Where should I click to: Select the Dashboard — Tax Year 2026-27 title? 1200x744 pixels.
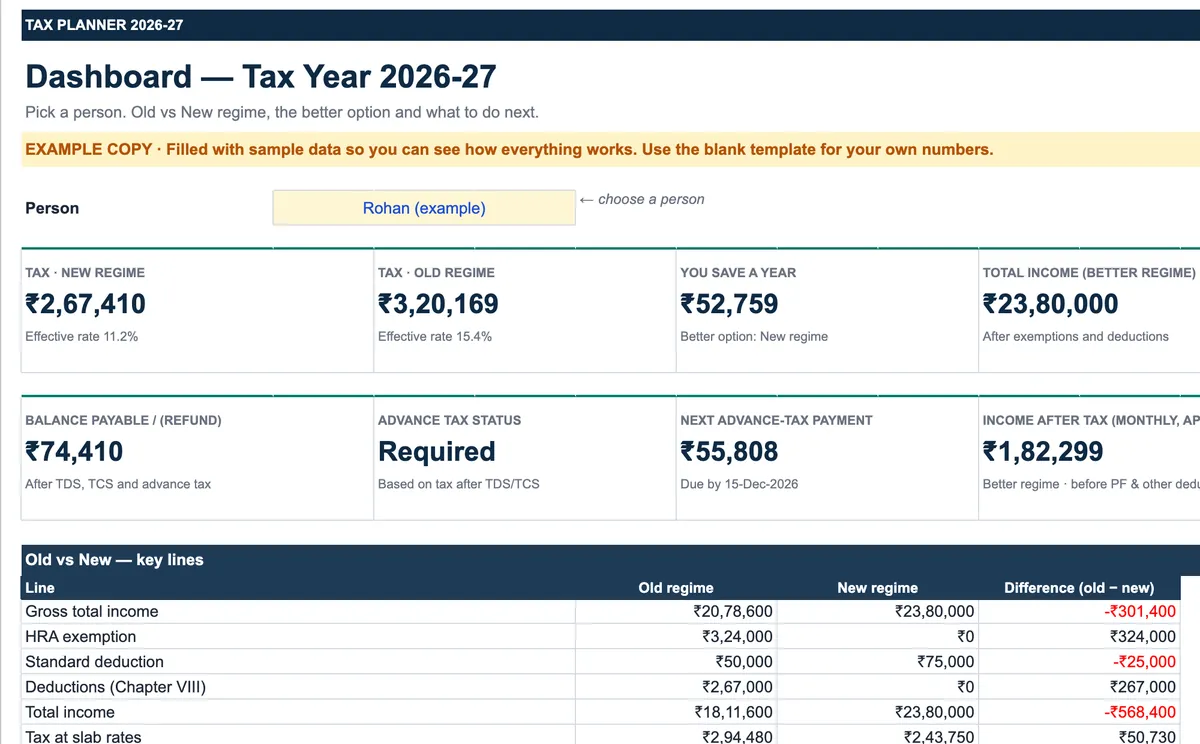[x=261, y=77]
